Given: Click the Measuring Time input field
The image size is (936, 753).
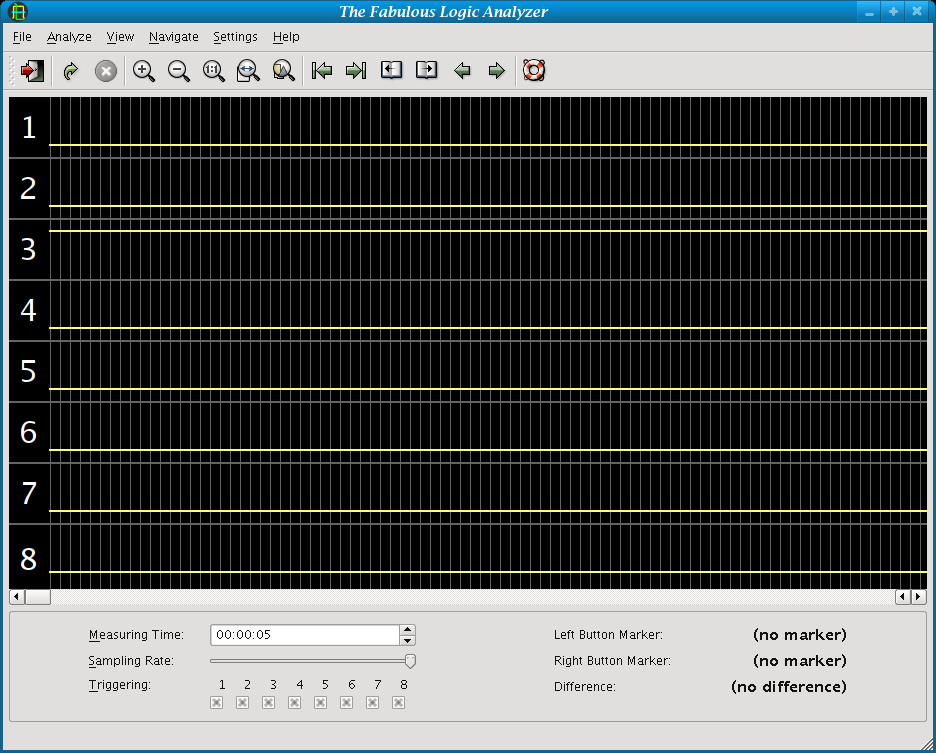Looking at the screenshot, I should (x=304, y=635).
